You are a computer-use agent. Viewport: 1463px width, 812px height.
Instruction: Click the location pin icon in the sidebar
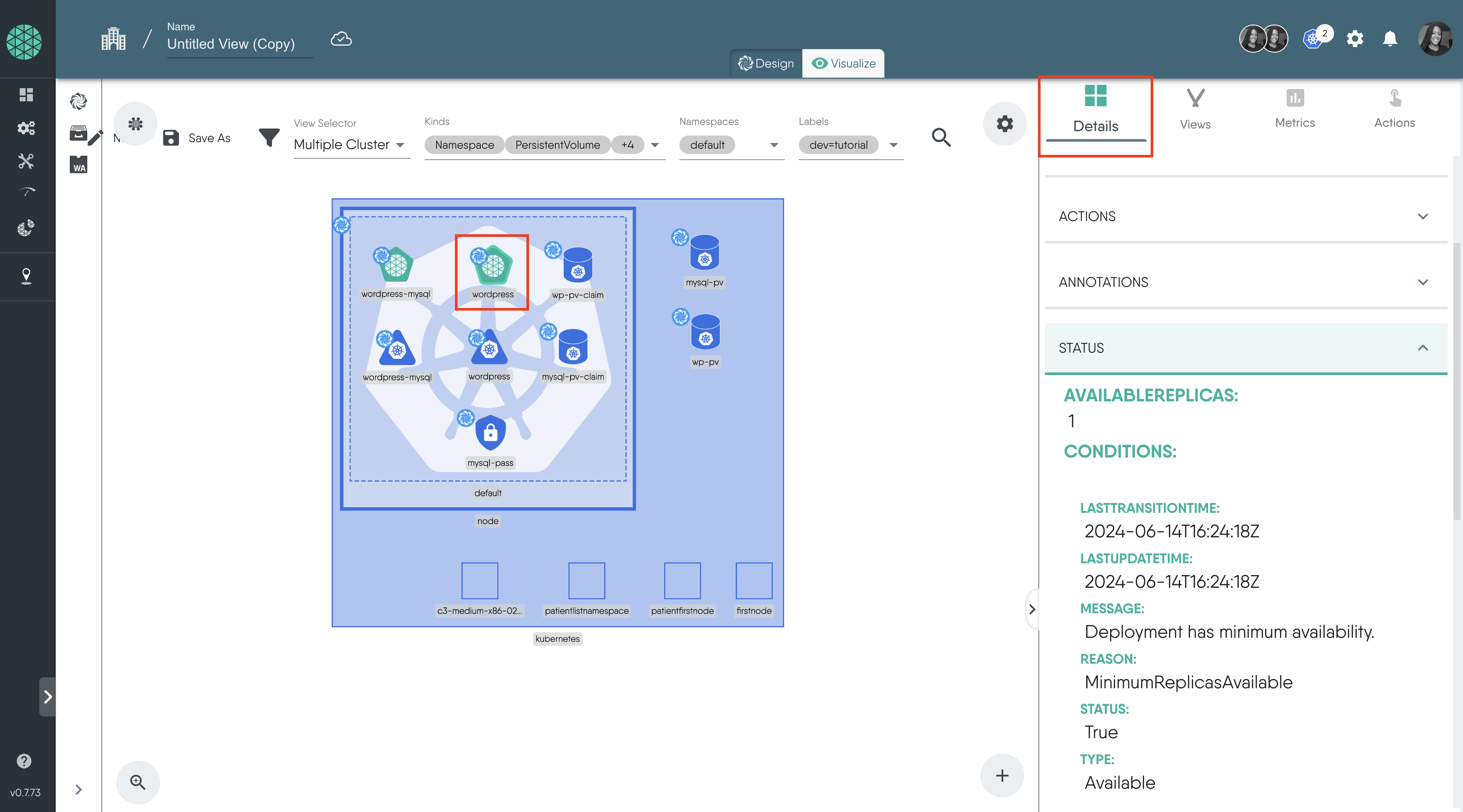pos(27,276)
